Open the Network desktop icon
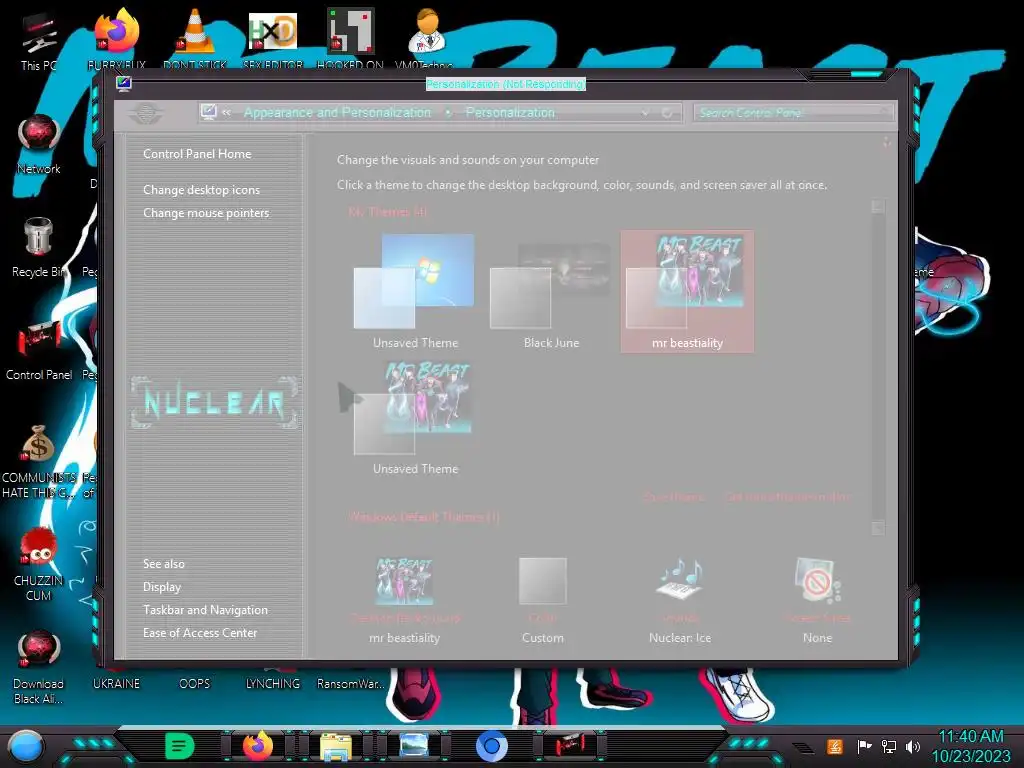Screen dimensions: 1024x768 click(x=39, y=144)
